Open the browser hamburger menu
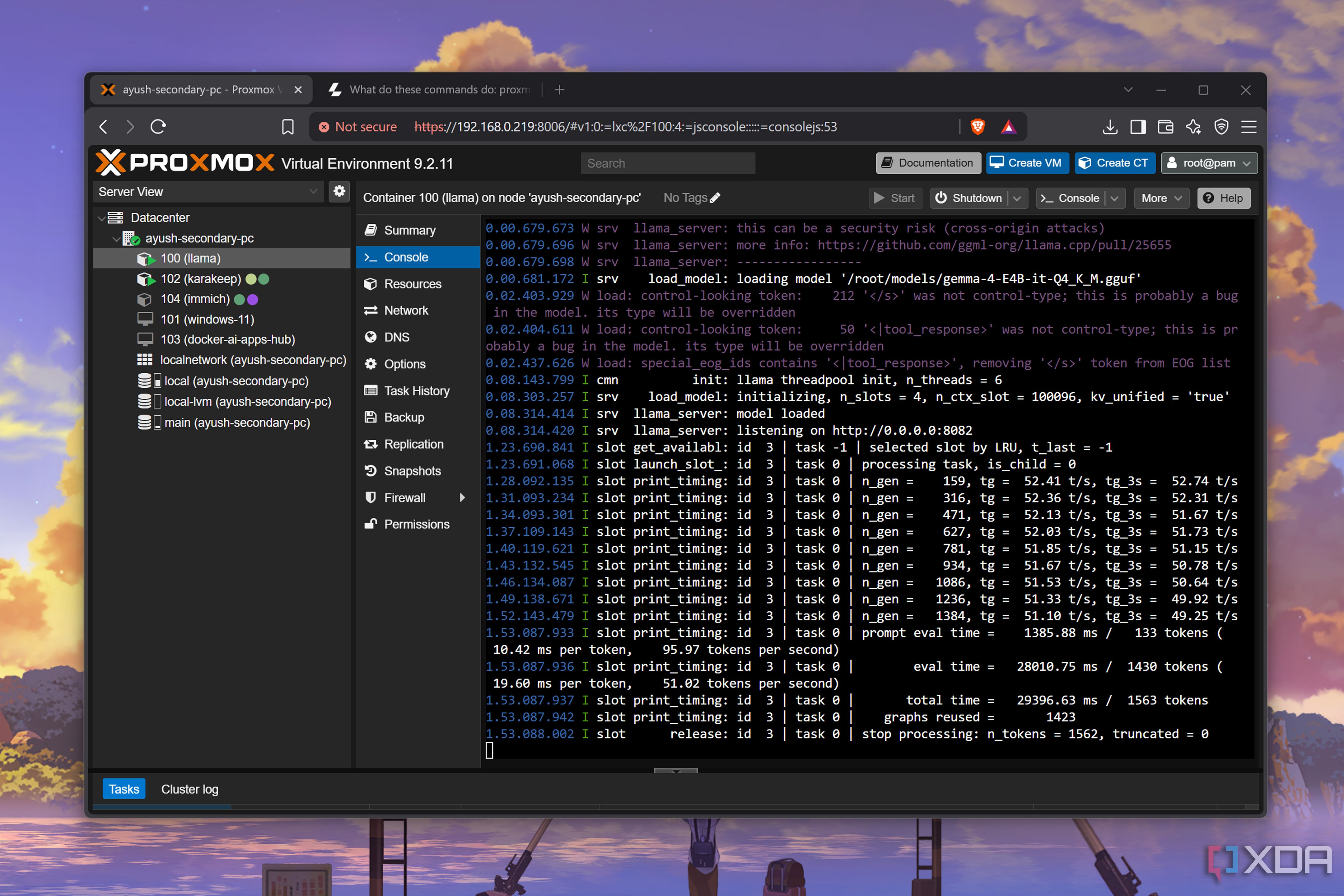The width and height of the screenshot is (1344, 896). click(x=1248, y=127)
